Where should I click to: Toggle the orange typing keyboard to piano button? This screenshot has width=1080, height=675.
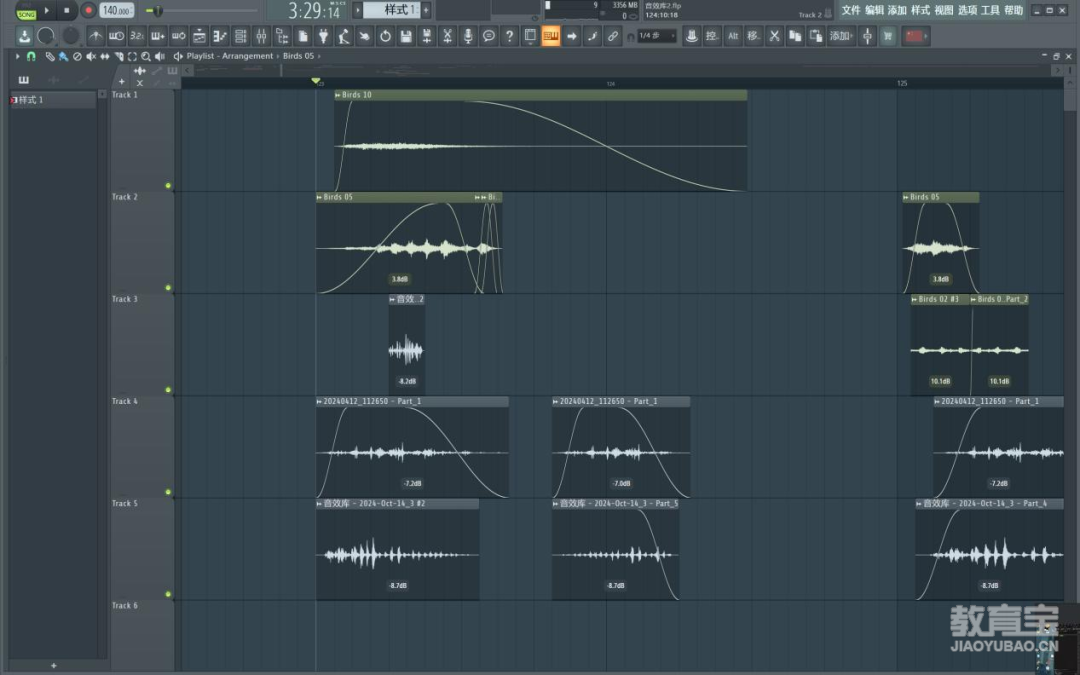(550, 36)
